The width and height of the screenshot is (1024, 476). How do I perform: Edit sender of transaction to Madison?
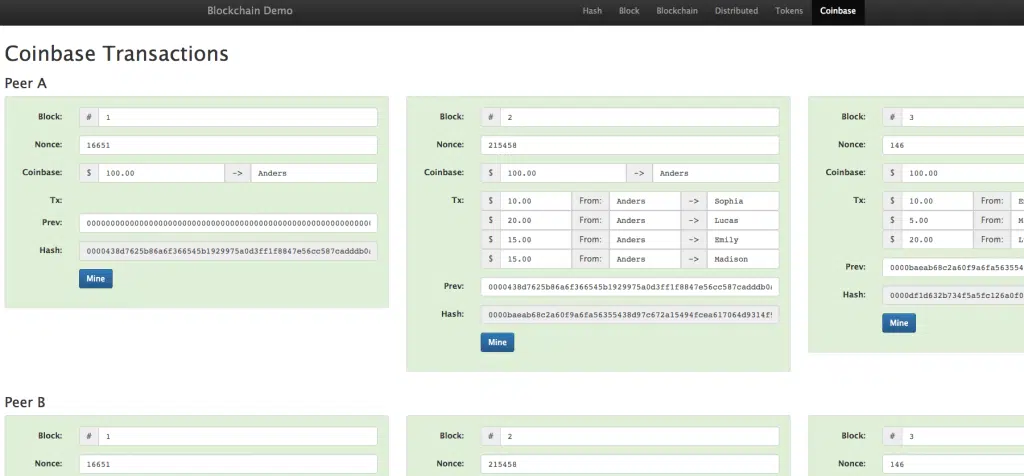tap(645, 259)
